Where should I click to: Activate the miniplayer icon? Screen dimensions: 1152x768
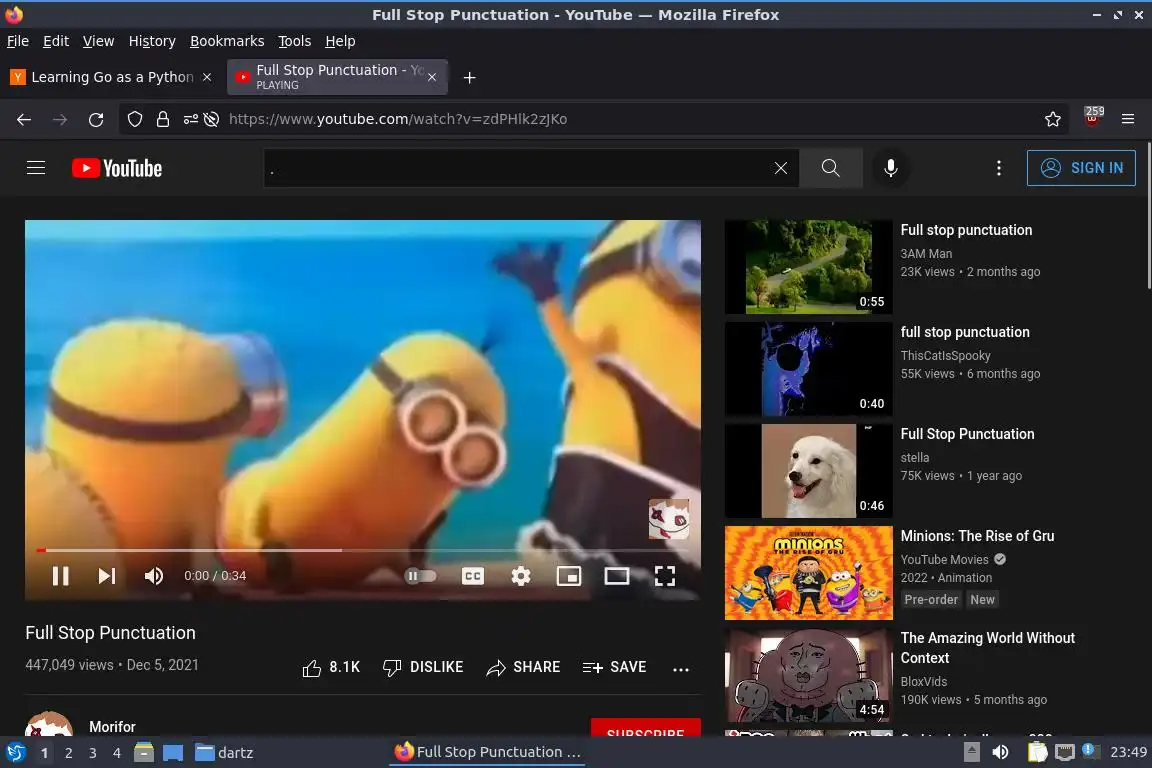(x=569, y=576)
